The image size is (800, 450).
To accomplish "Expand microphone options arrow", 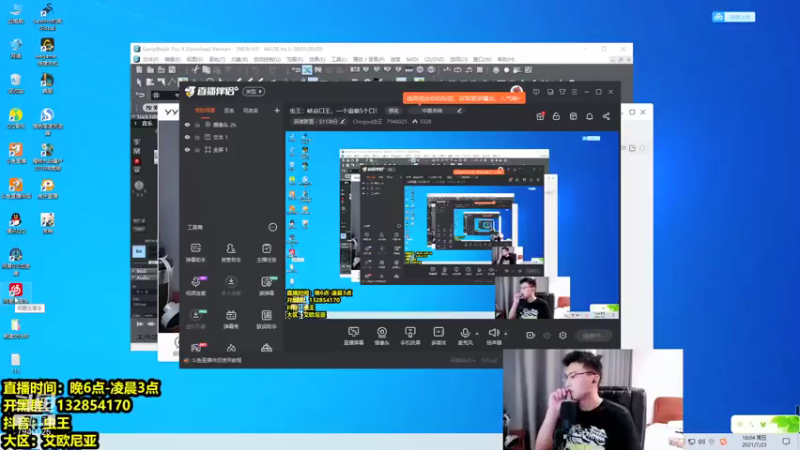I will pyautogui.click(x=477, y=334).
